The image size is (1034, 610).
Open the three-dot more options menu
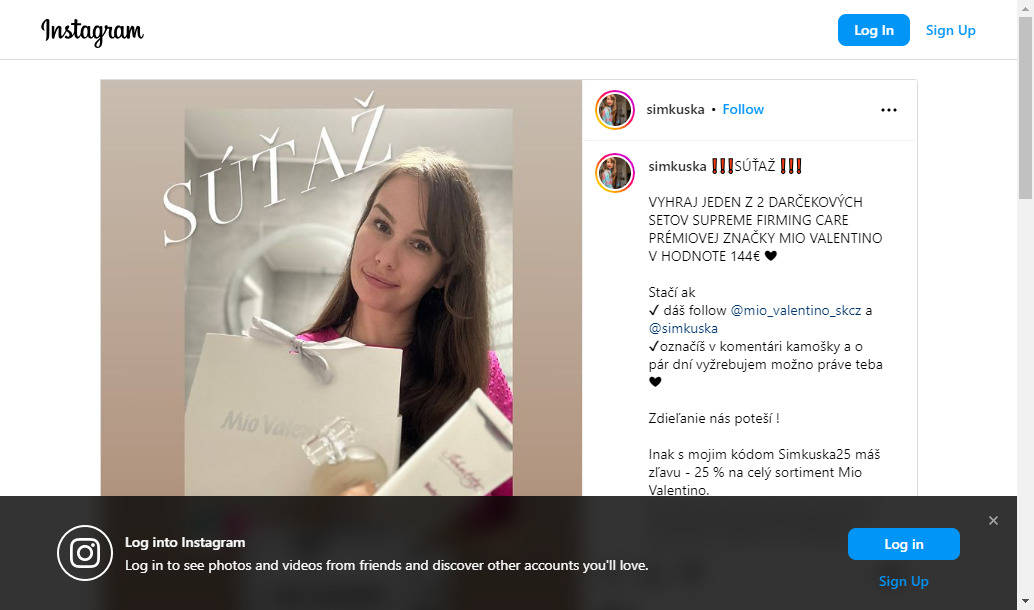[x=888, y=110]
